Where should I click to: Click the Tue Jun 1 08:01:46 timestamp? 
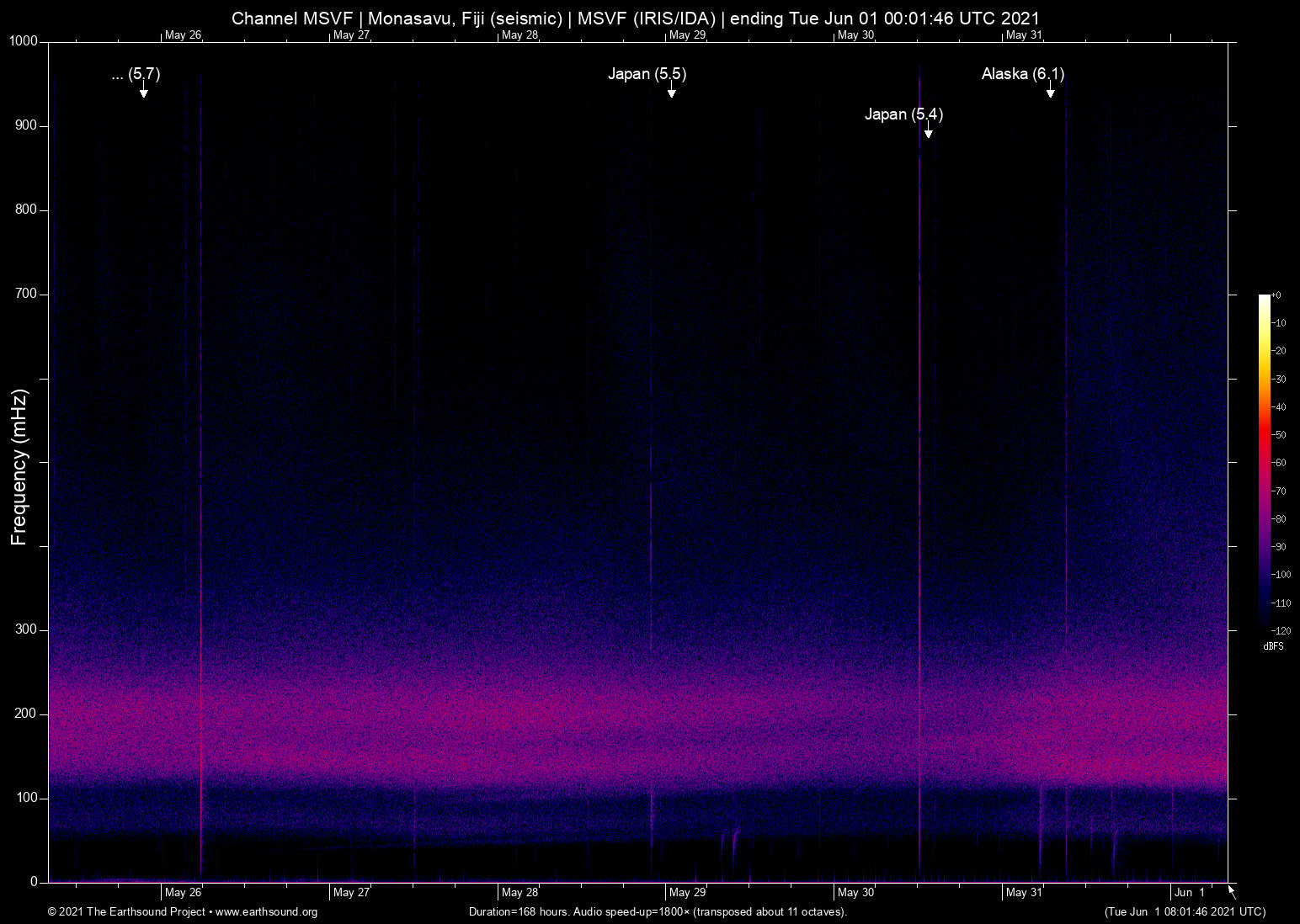click(1185, 912)
